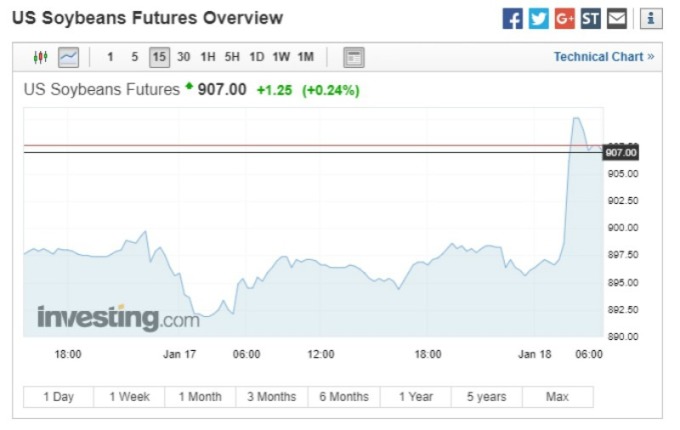Set interval to 15 minutes
Screen dimensions: 680x430
tap(159, 57)
